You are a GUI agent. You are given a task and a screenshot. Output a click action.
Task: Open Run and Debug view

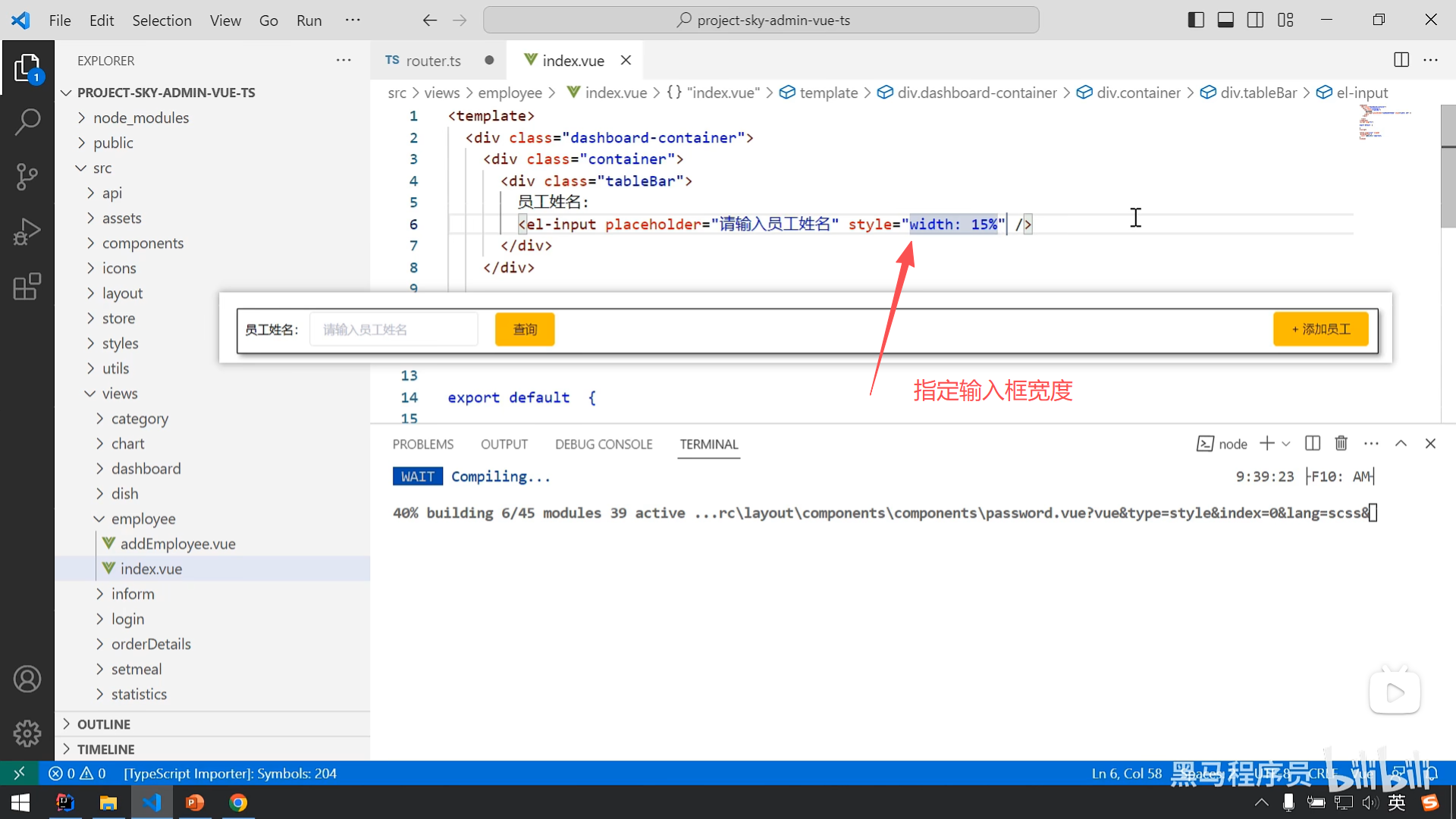click(x=27, y=232)
